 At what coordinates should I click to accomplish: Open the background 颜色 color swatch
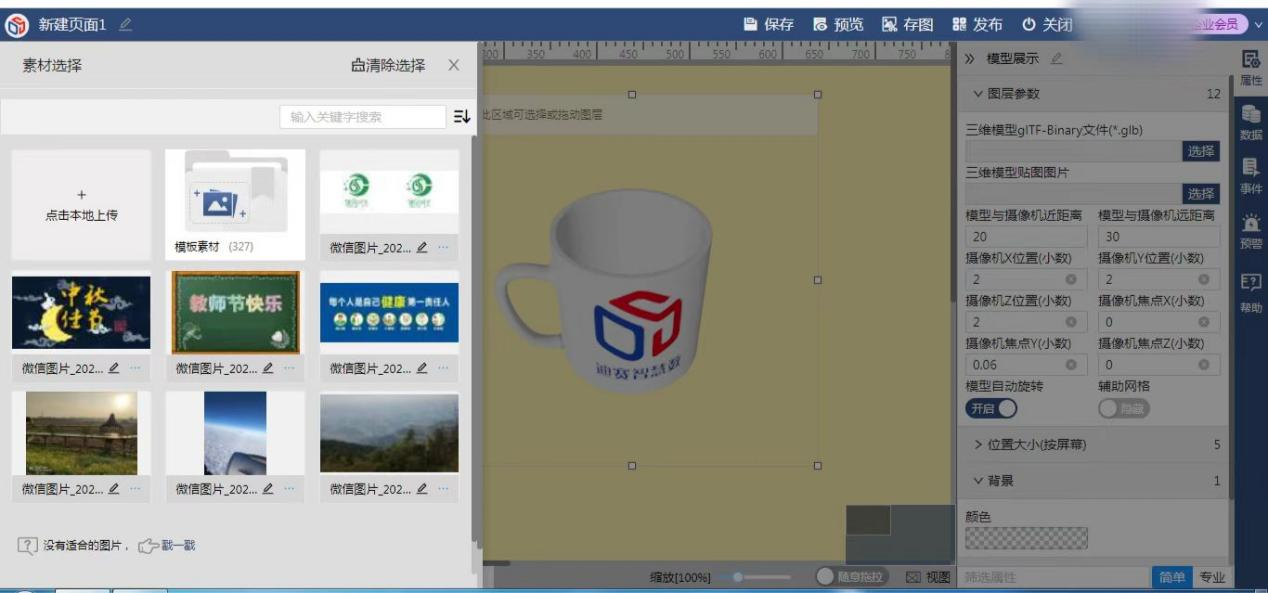tap(1026, 538)
